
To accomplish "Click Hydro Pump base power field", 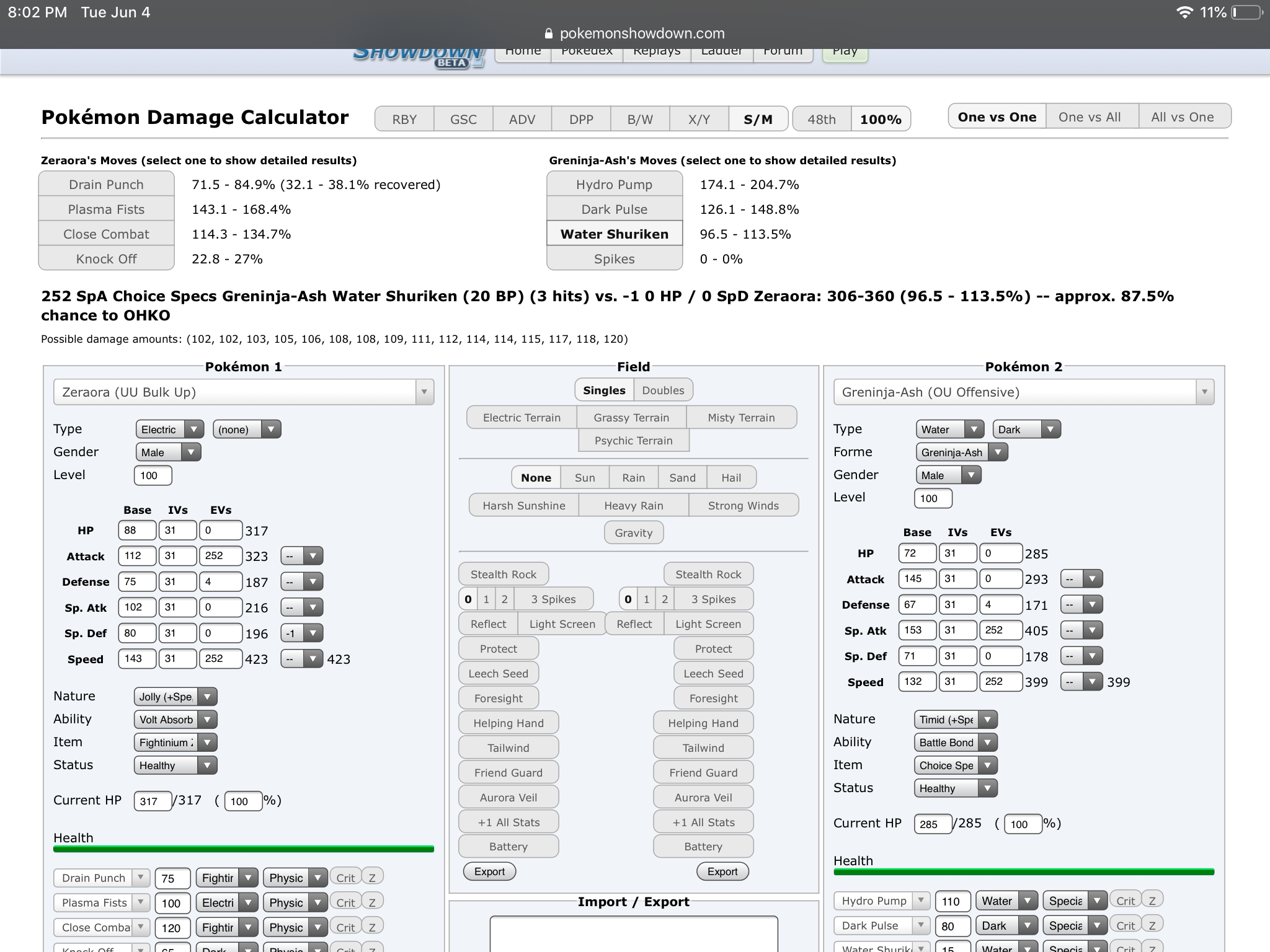I will pyautogui.click(x=952, y=901).
